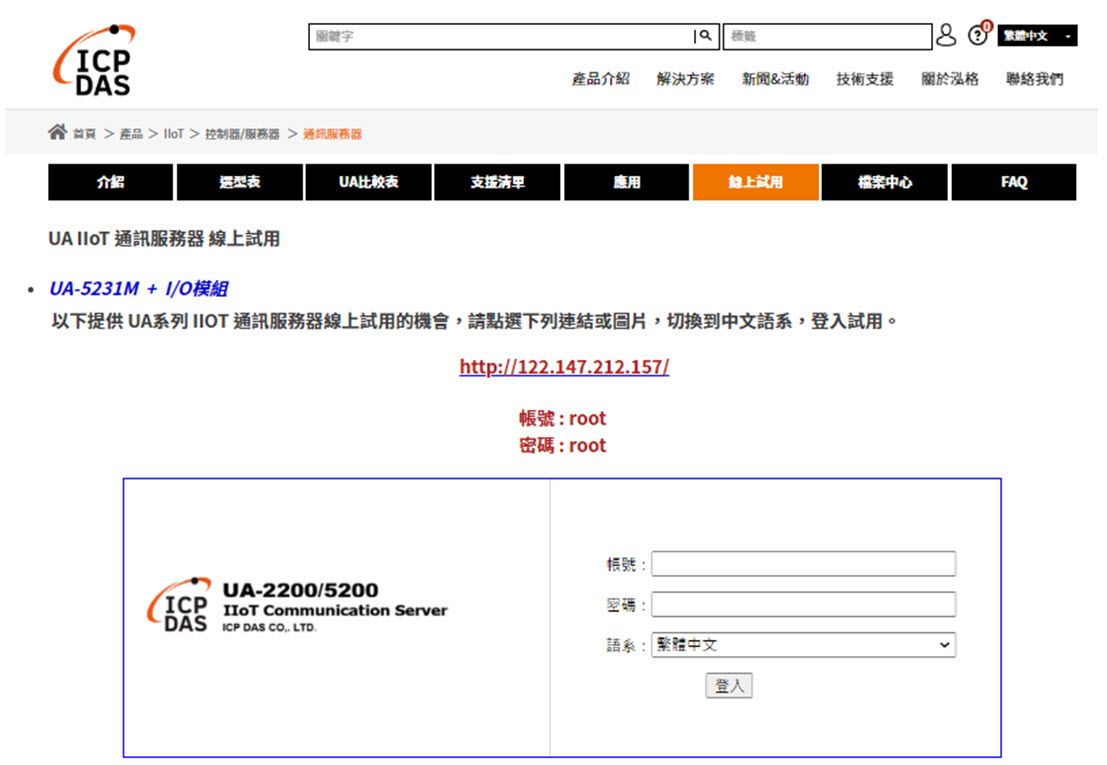The height and width of the screenshot is (765, 1107).
Task: Go to 產品 breadcrumb link
Action: (131, 134)
